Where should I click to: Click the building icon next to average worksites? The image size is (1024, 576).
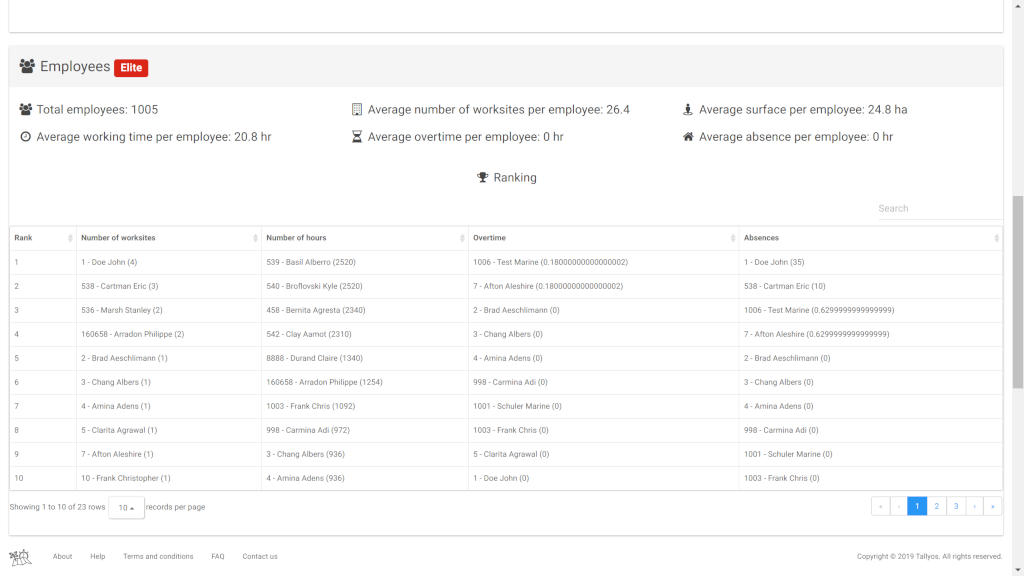(357, 110)
